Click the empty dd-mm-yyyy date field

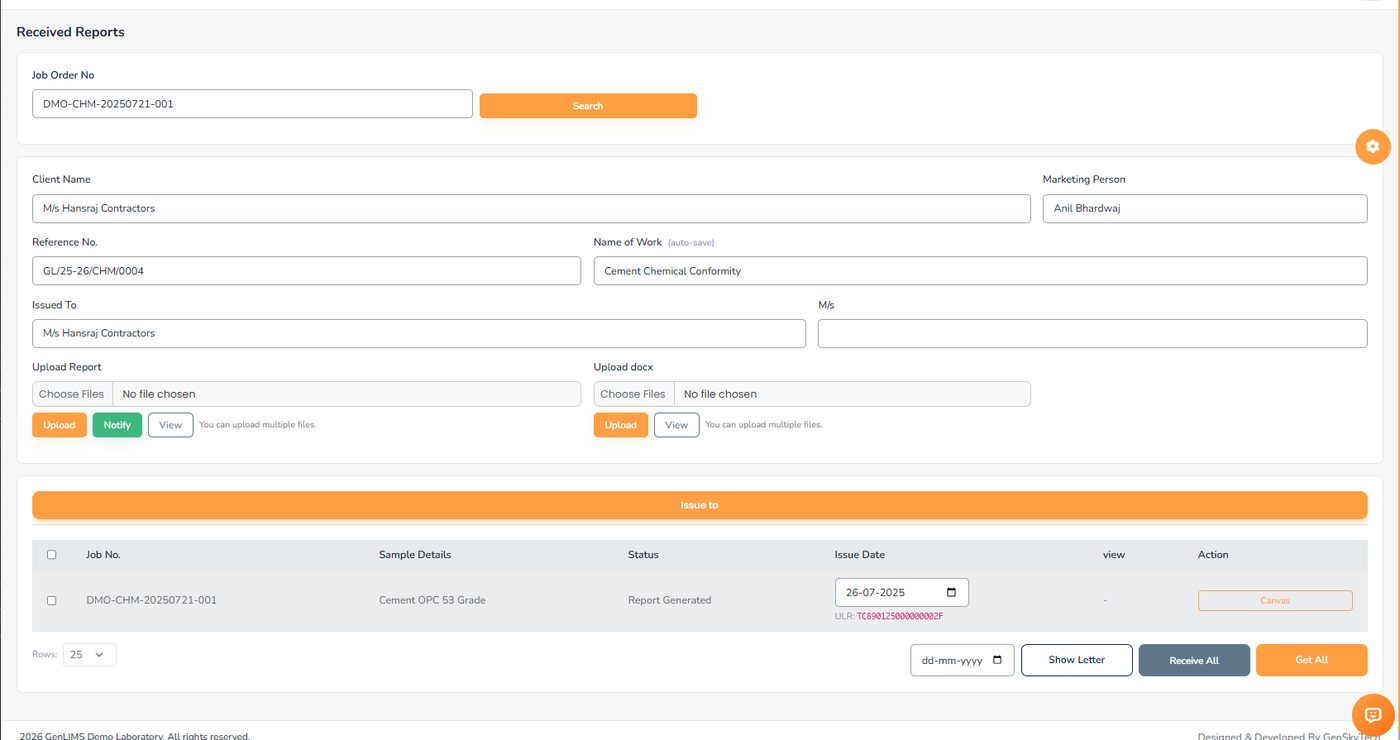pyautogui.click(x=962, y=660)
